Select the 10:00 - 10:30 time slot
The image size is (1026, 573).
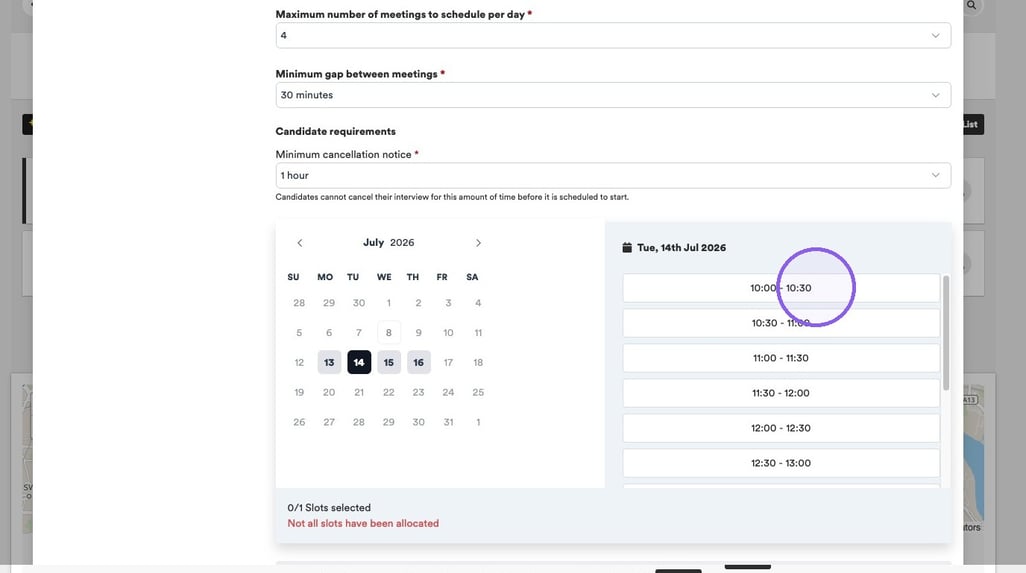(781, 288)
